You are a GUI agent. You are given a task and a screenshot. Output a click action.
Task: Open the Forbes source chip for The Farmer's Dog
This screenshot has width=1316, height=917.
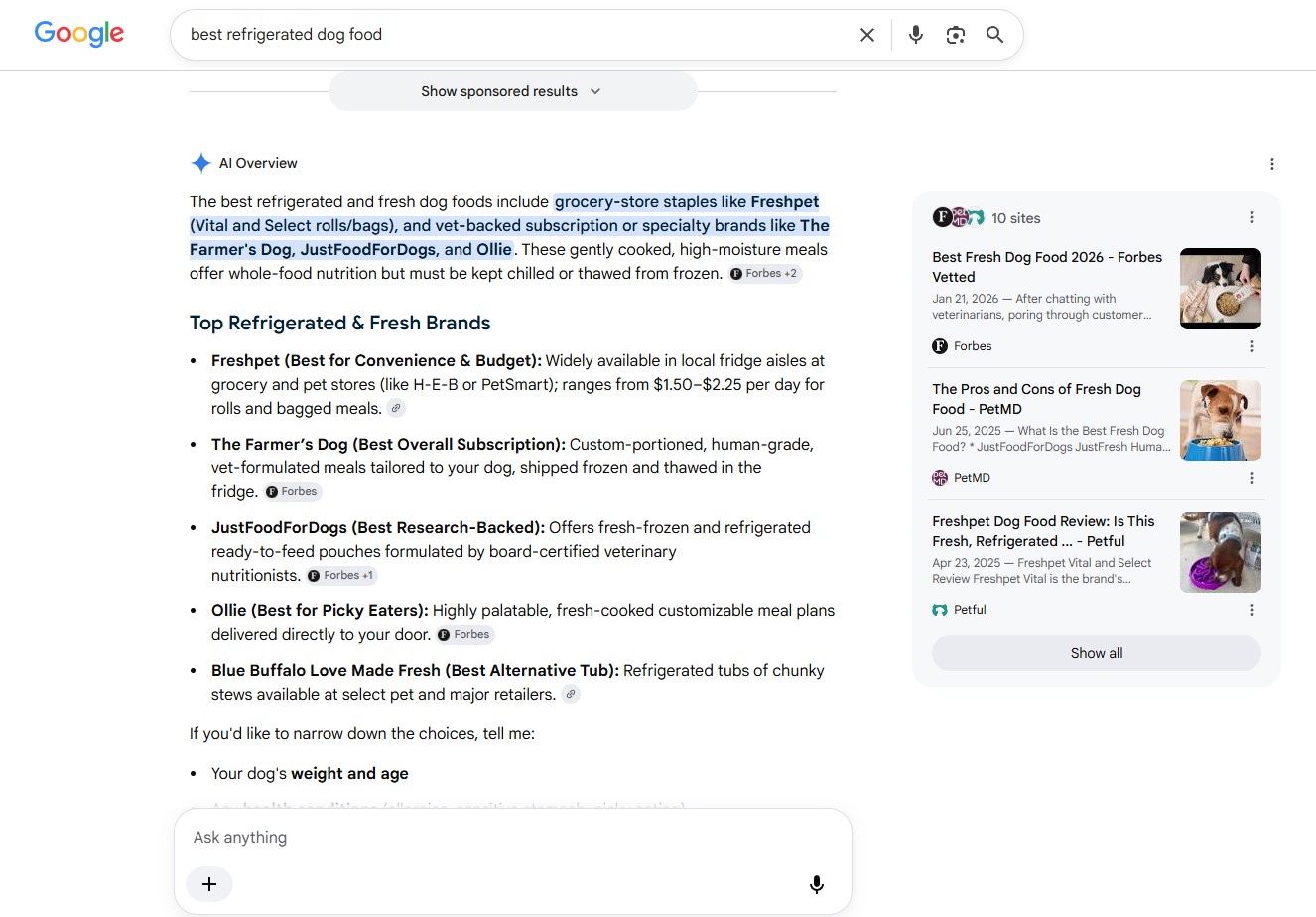click(x=293, y=492)
